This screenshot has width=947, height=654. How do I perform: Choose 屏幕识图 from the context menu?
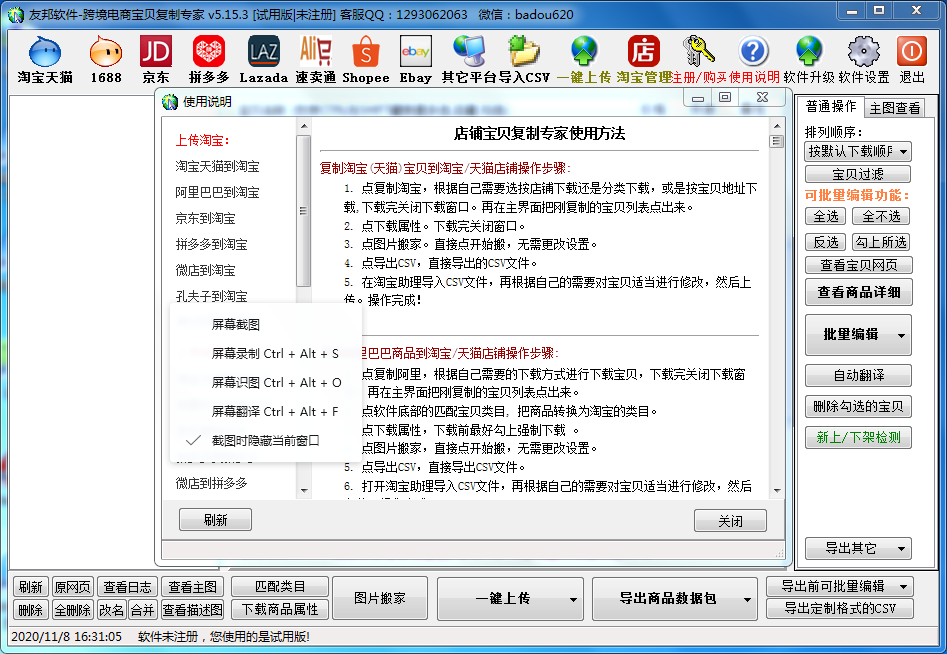pyautogui.click(x=276, y=382)
